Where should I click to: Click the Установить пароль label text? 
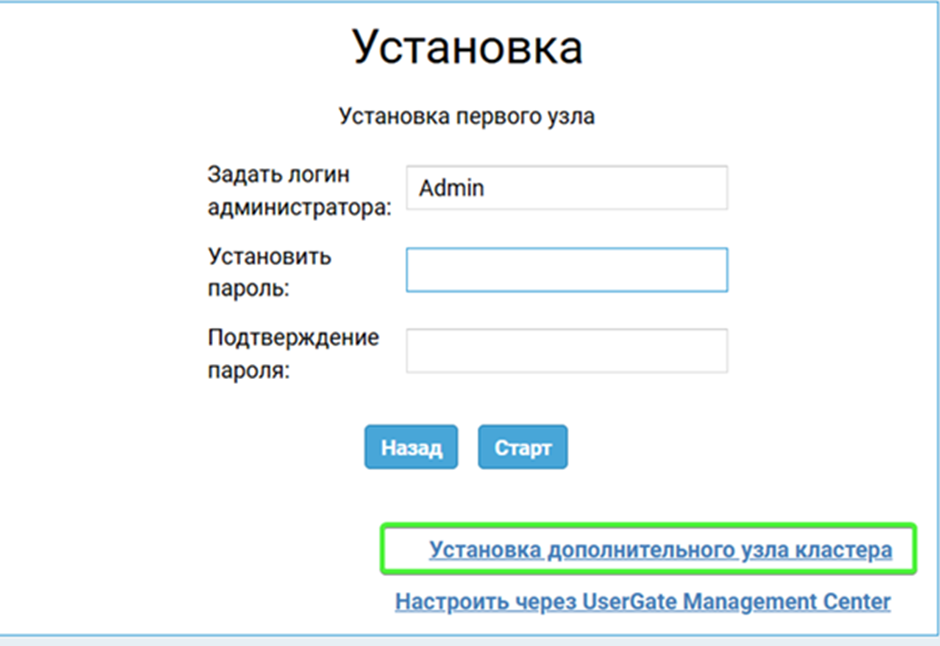click(270, 272)
